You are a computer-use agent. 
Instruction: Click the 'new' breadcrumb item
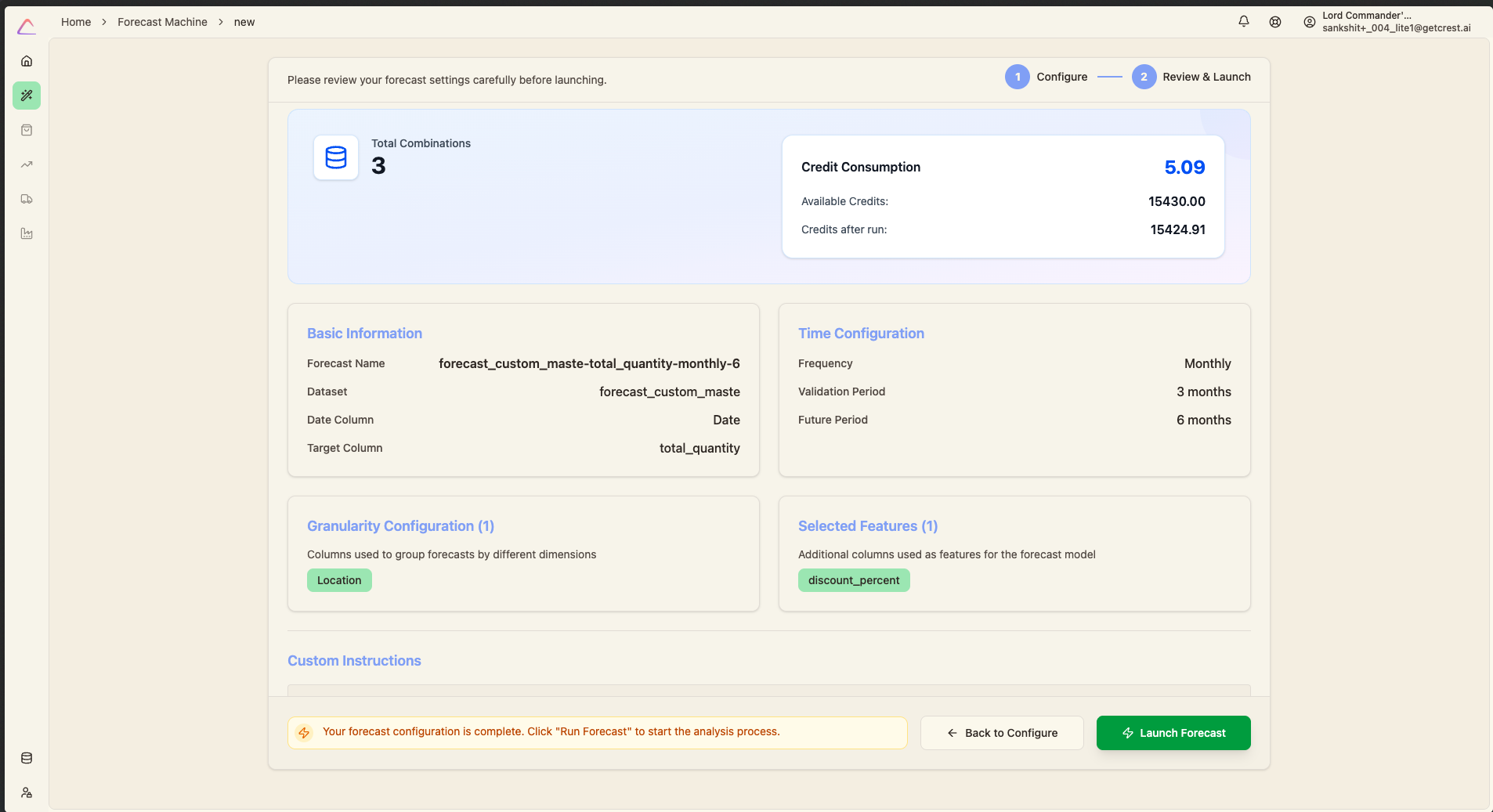244,22
